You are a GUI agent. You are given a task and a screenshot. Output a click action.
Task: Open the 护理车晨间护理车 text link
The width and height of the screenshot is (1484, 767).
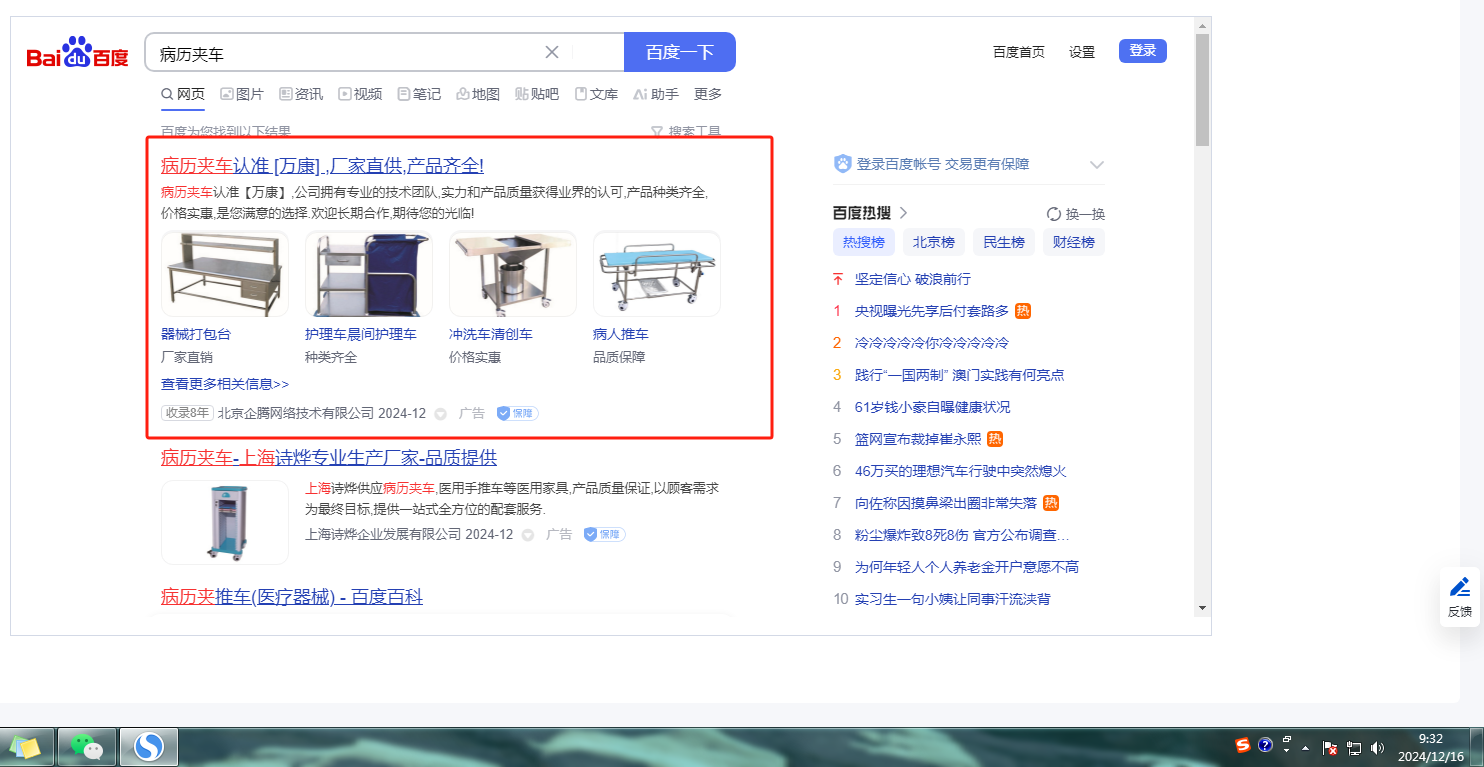pos(361,334)
